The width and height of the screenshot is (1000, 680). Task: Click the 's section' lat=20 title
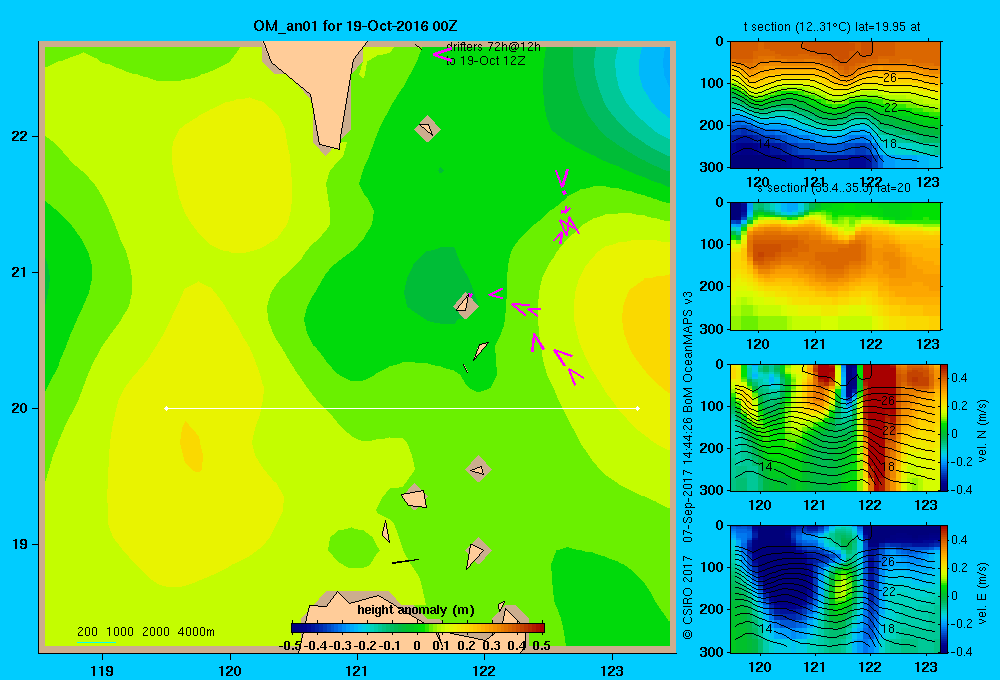click(x=834, y=188)
